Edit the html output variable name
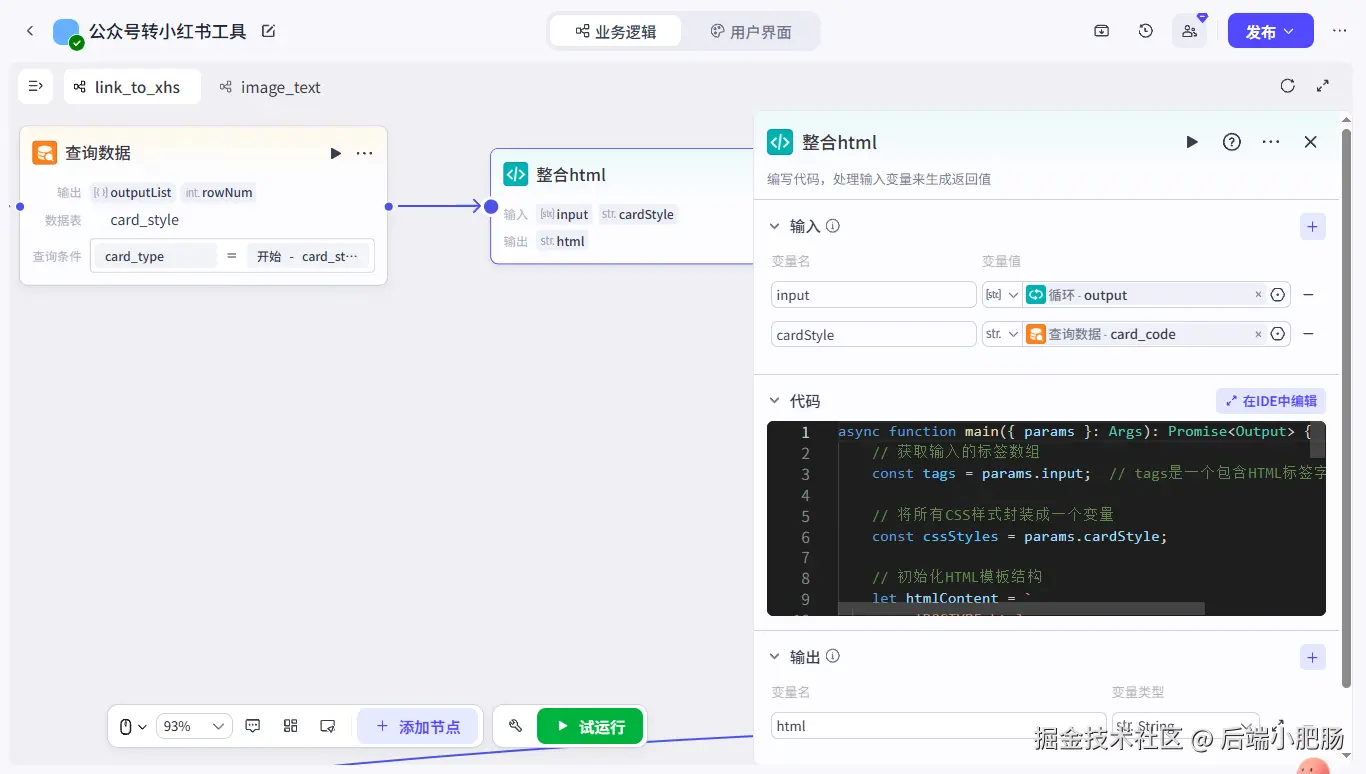 [x=938, y=726]
